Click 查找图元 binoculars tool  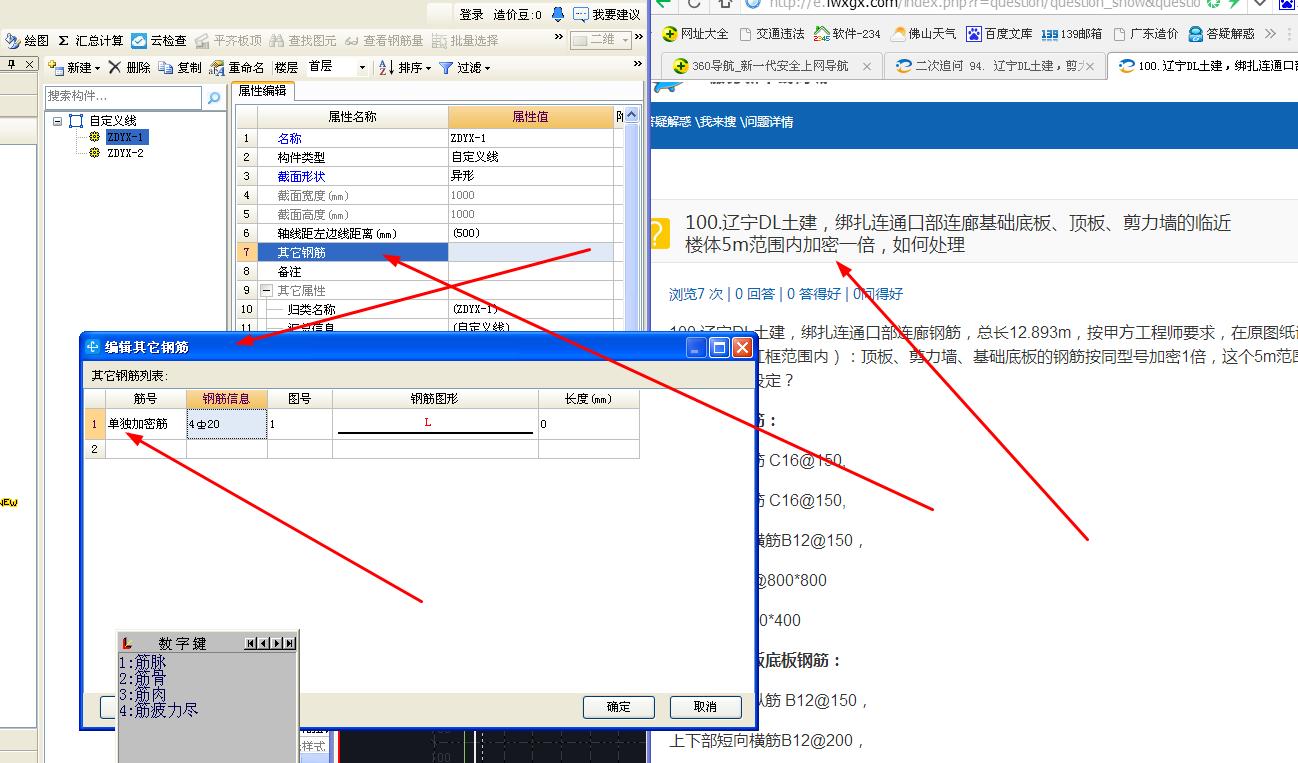[303, 41]
